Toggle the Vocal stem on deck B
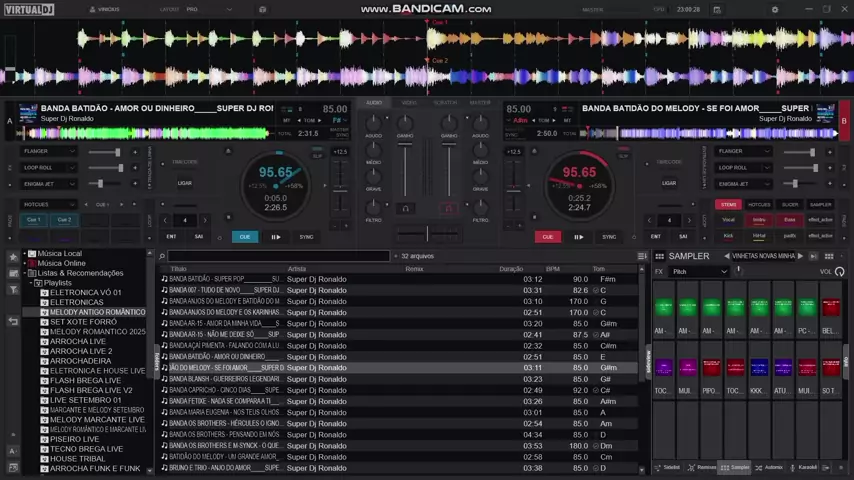The image size is (854, 480). [x=728, y=220]
